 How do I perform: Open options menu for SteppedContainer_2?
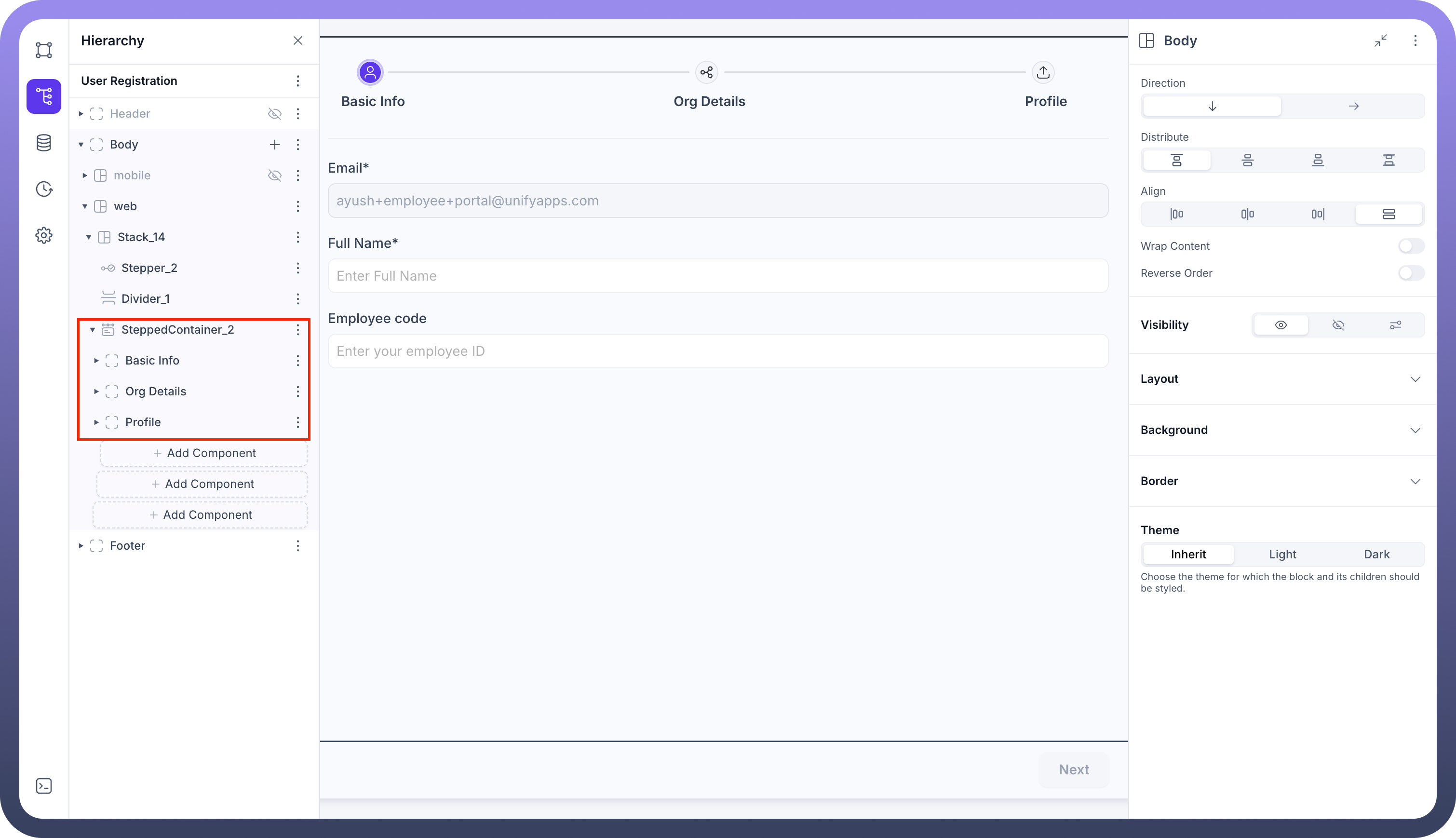point(297,330)
